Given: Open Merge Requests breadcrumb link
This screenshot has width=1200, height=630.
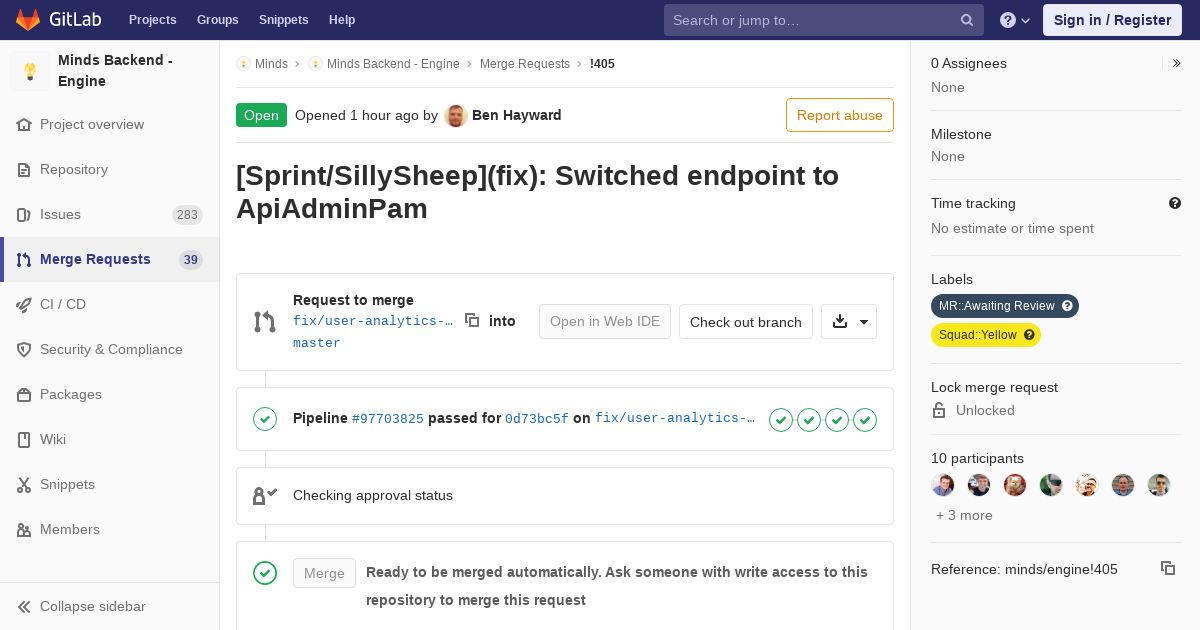Looking at the screenshot, I should (525, 63).
